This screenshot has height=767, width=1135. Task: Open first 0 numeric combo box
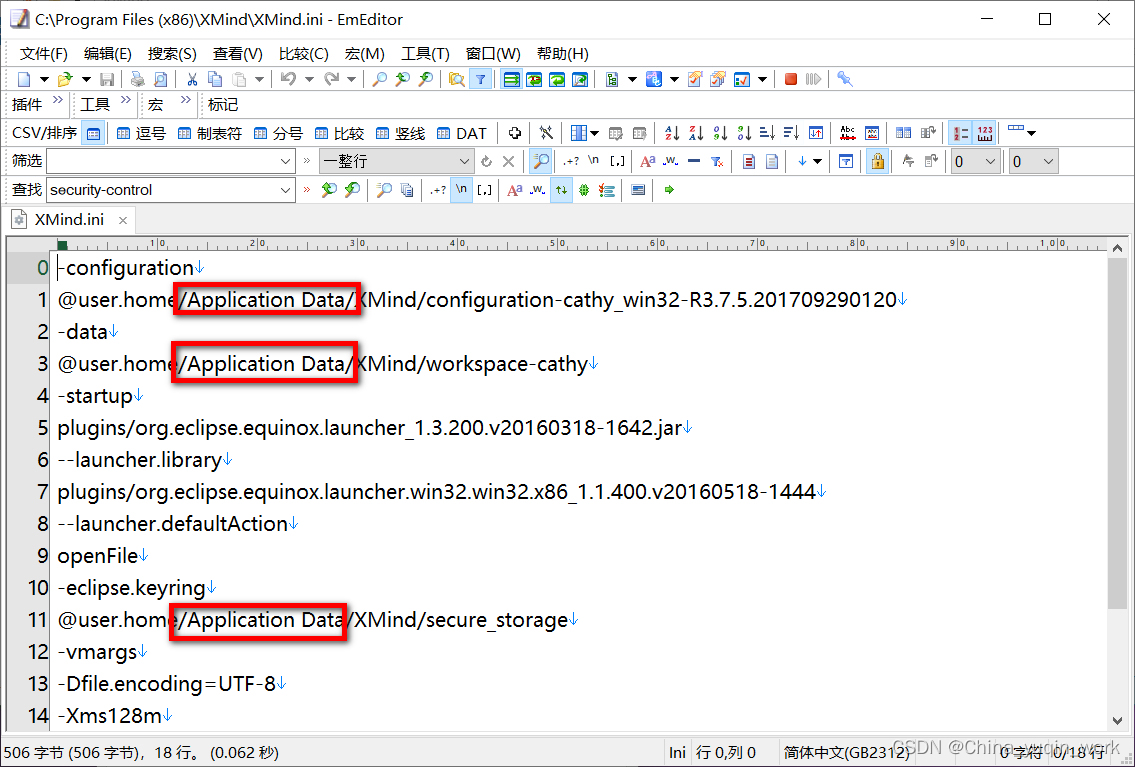975,161
